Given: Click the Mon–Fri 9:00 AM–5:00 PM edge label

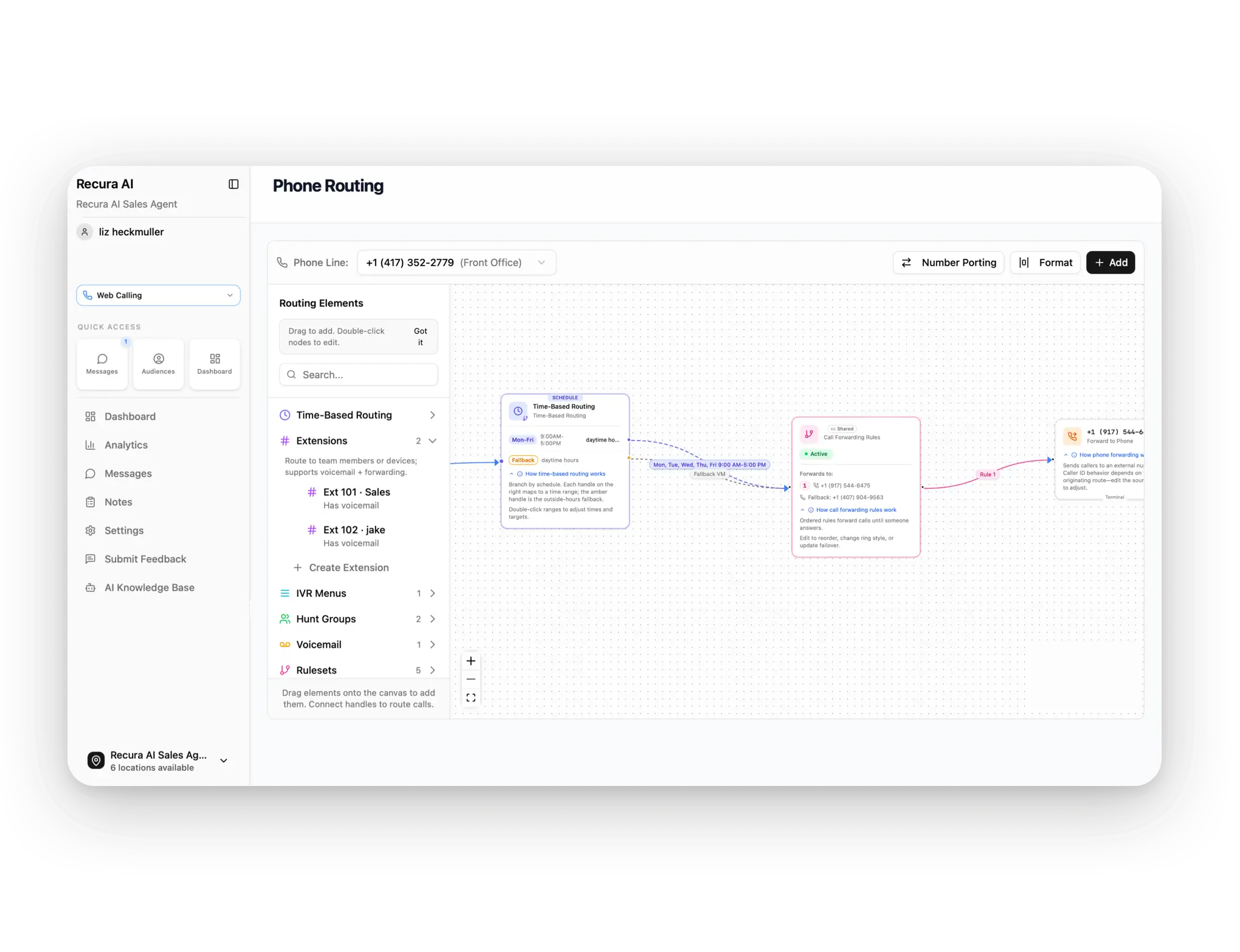Looking at the screenshot, I should coord(709,464).
